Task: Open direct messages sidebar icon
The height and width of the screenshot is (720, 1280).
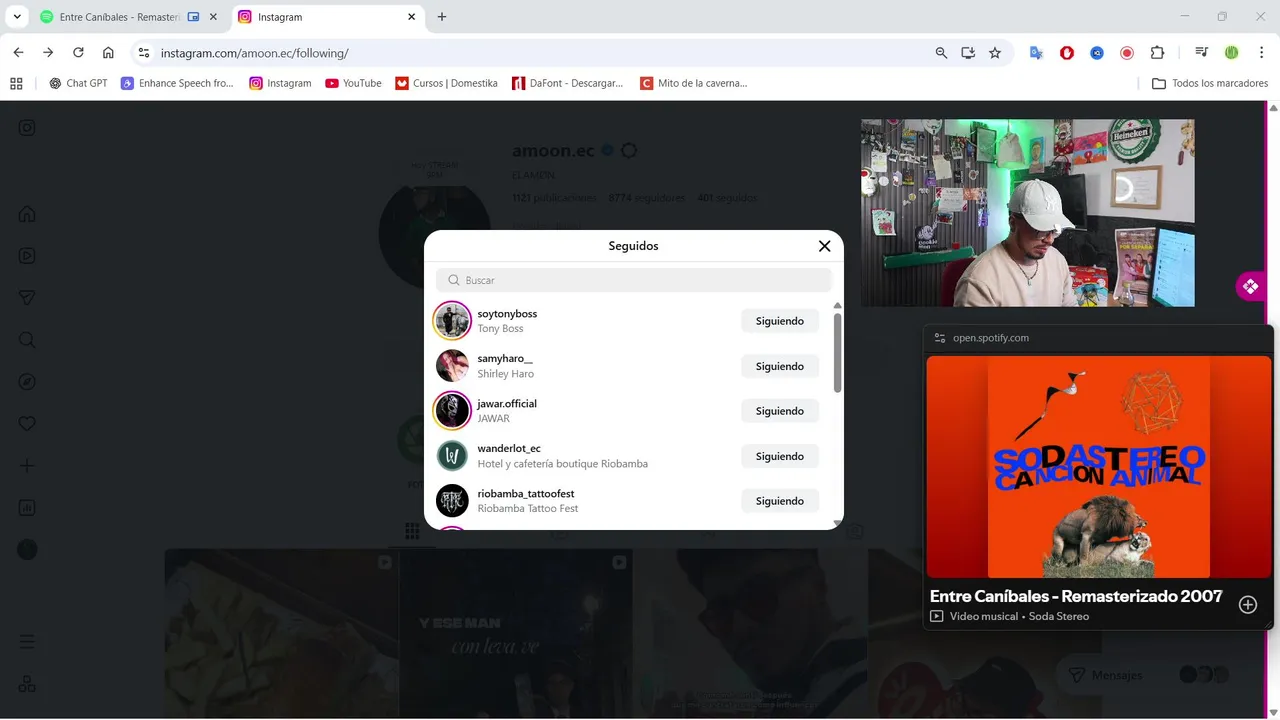Action: (27, 298)
